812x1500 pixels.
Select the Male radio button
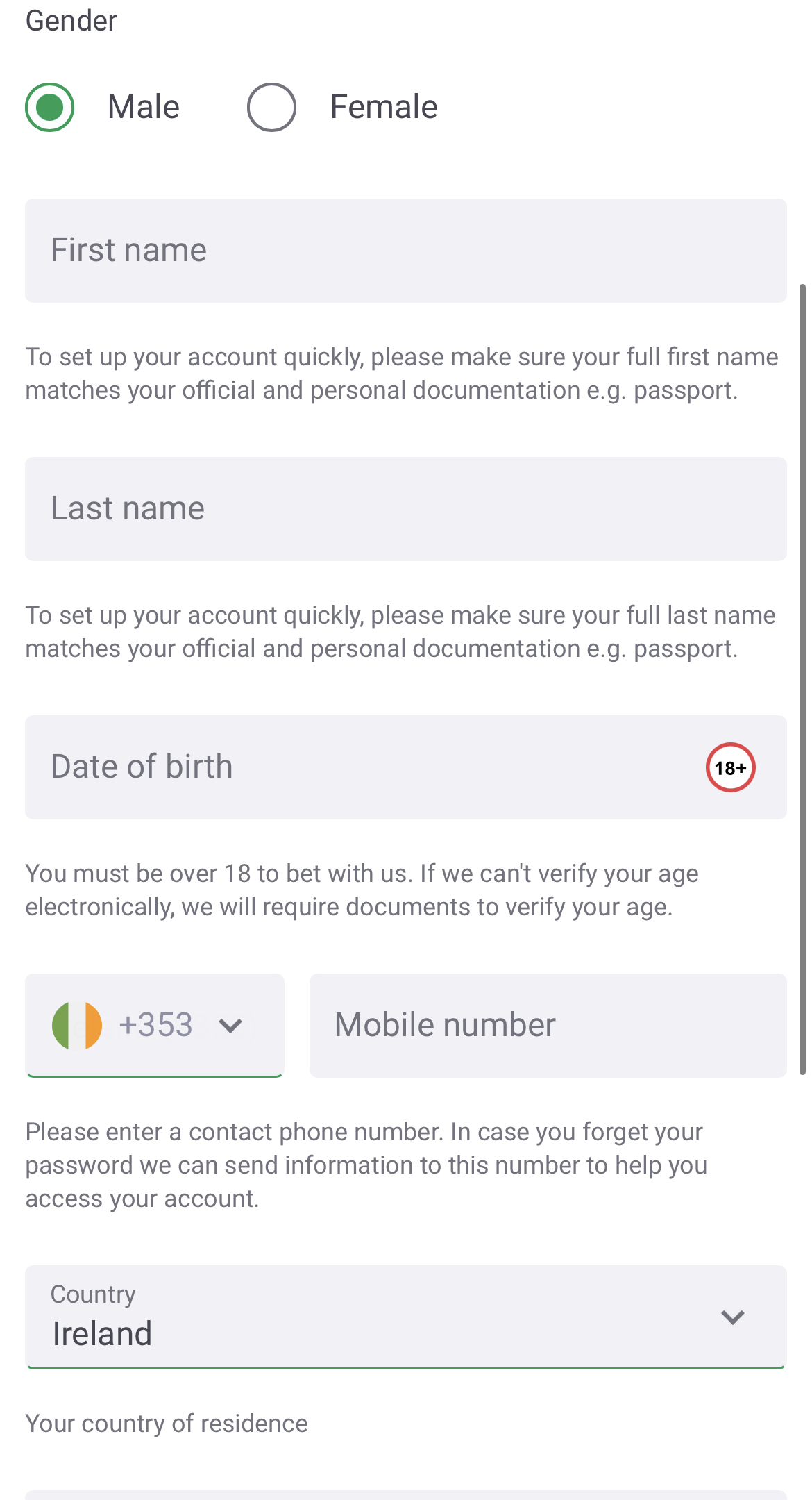(50, 107)
